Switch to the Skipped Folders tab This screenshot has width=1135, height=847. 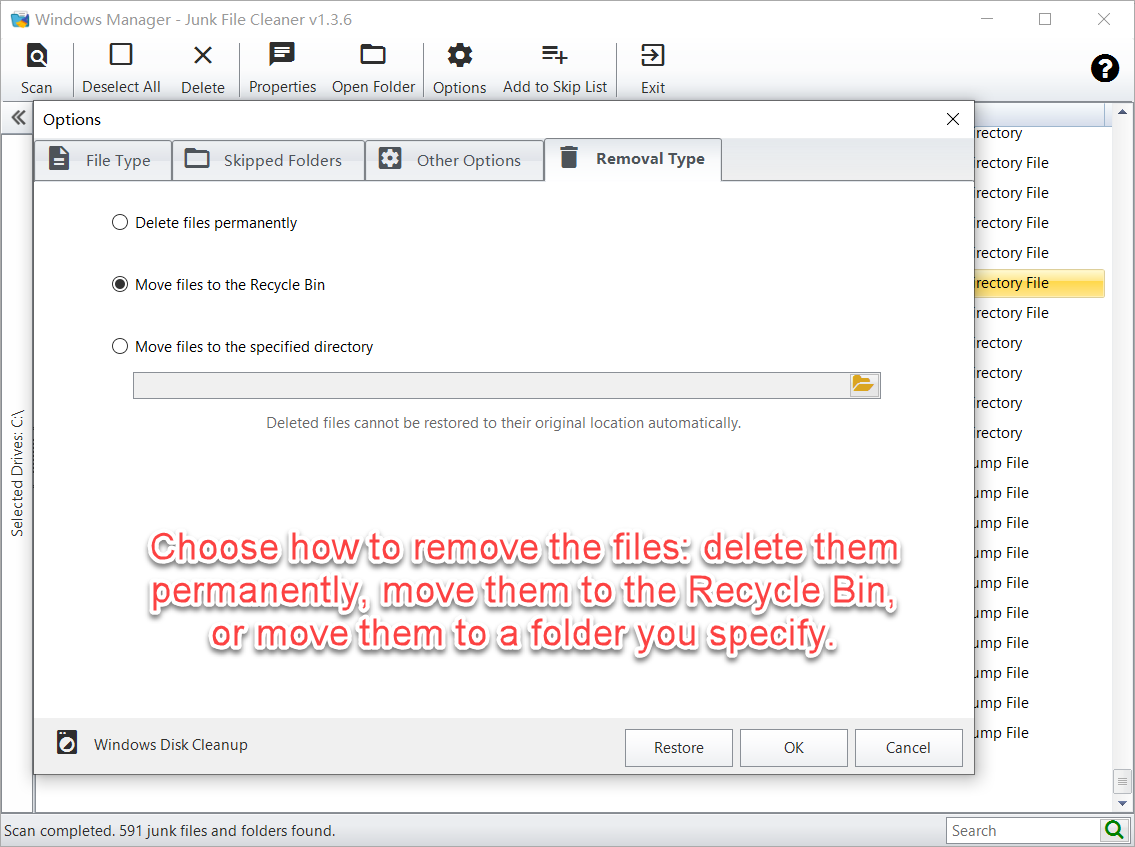coord(269,160)
